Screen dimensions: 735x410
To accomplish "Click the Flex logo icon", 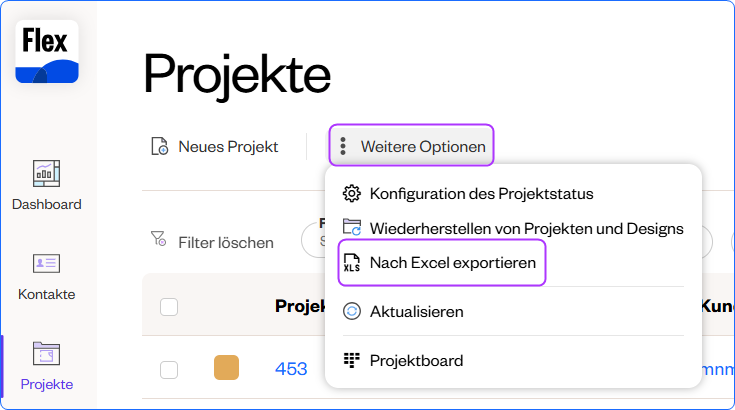I will click(x=47, y=52).
